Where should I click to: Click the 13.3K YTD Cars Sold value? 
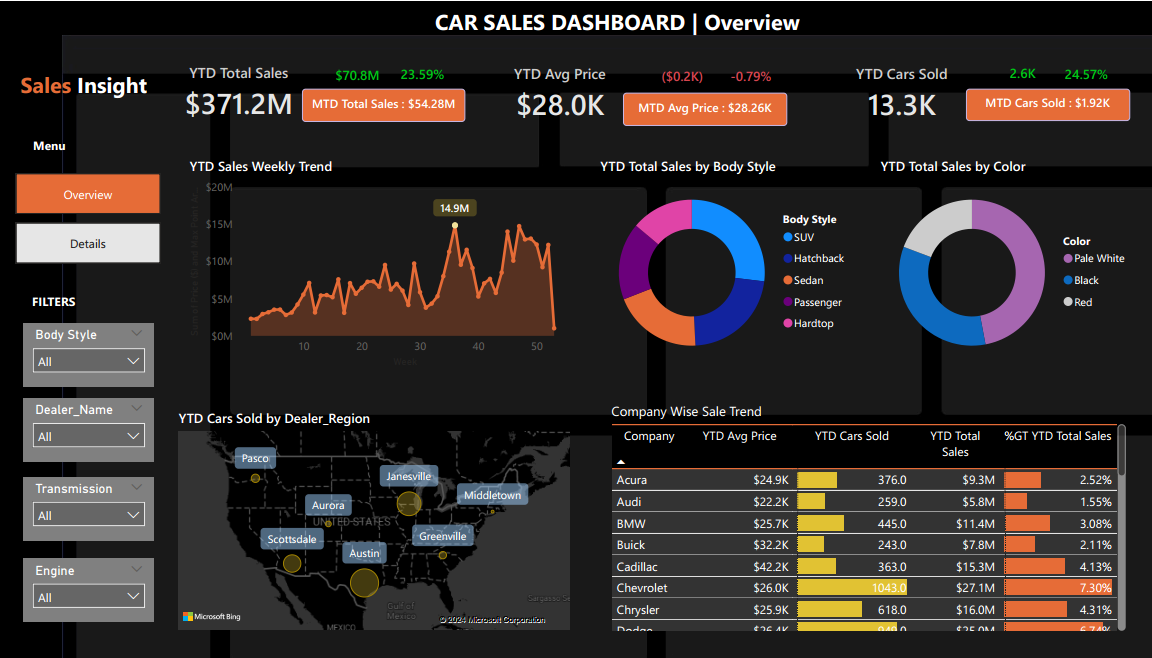[x=901, y=106]
